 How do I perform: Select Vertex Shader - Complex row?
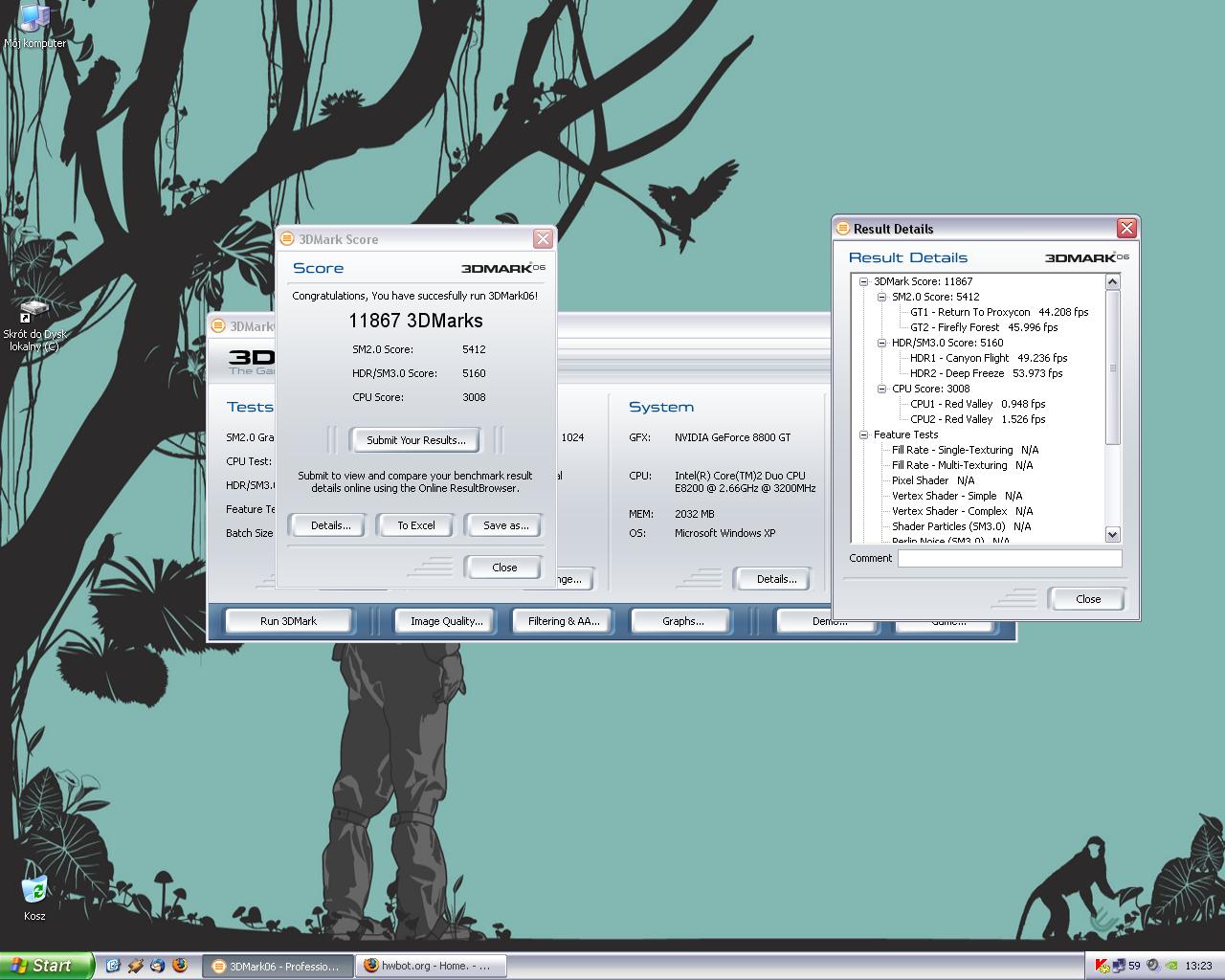coord(962,511)
